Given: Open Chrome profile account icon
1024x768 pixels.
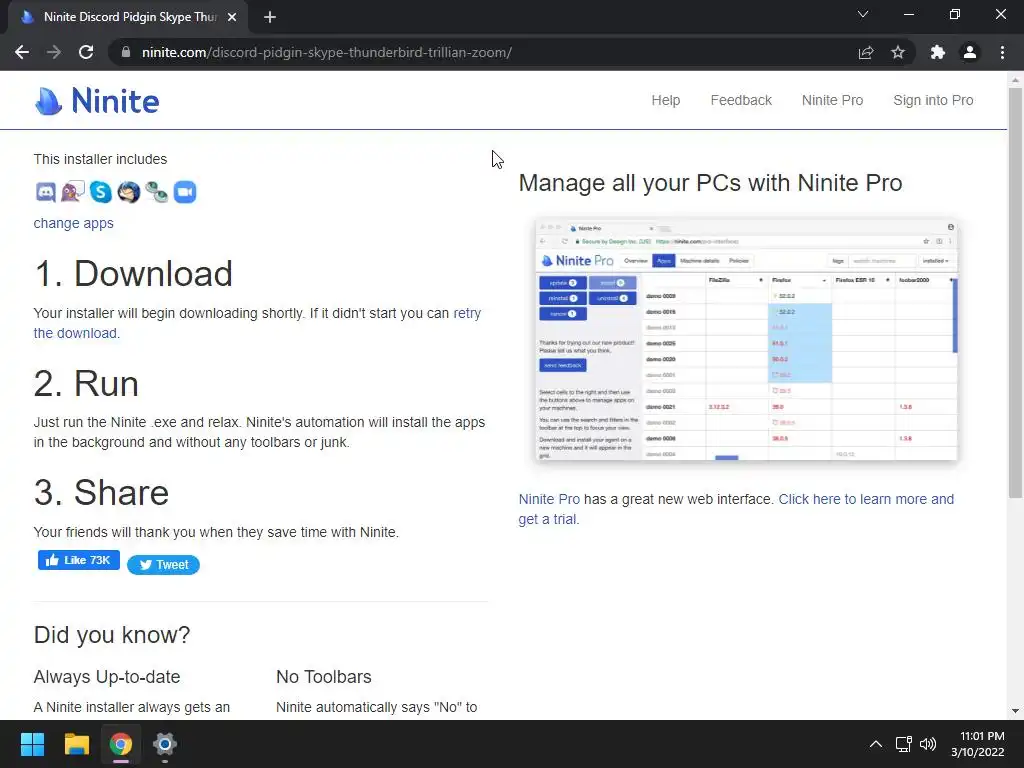Looking at the screenshot, I should pyautogui.click(x=970, y=52).
